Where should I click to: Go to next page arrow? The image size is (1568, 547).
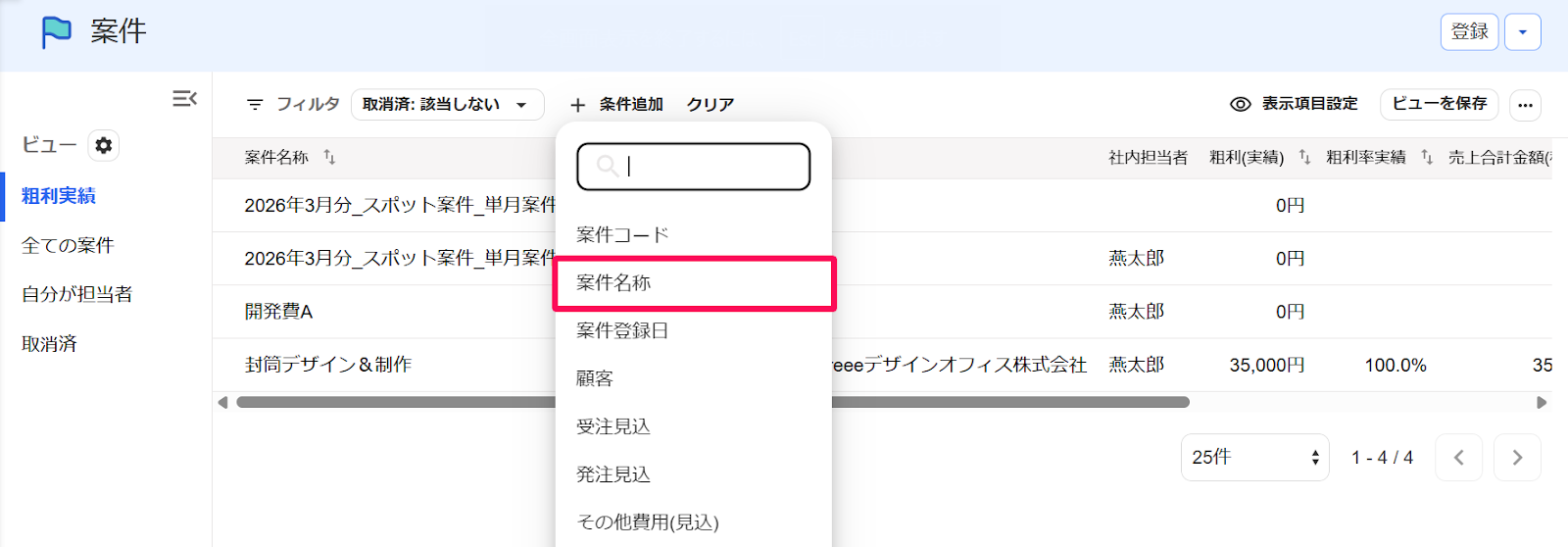pyautogui.click(x=1517, y=458)
